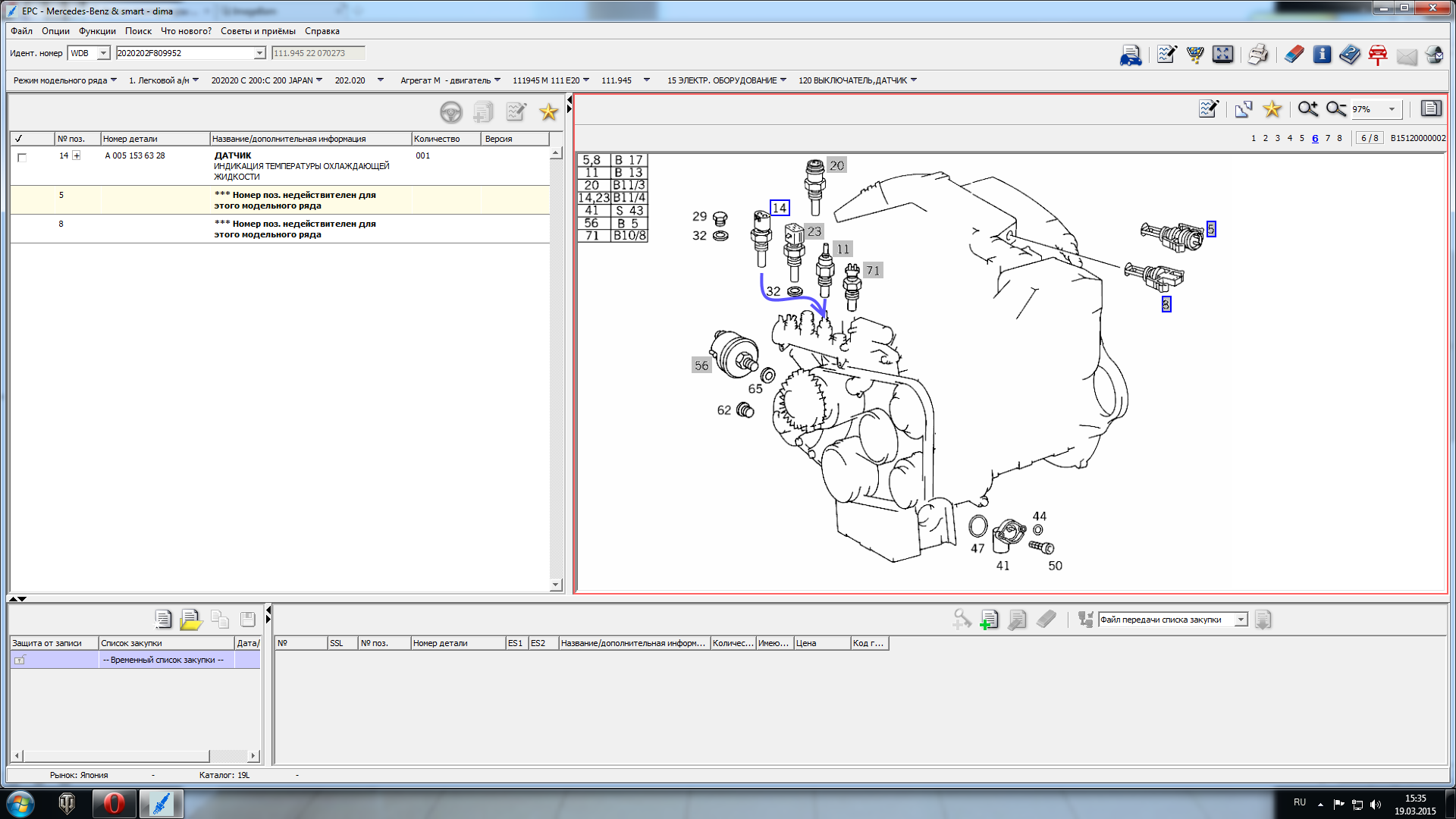The height and width of the screenshot is (819, 1456).
Task: Click the eraser icon in the shopping list toolbar
Action: point(1046,620)
